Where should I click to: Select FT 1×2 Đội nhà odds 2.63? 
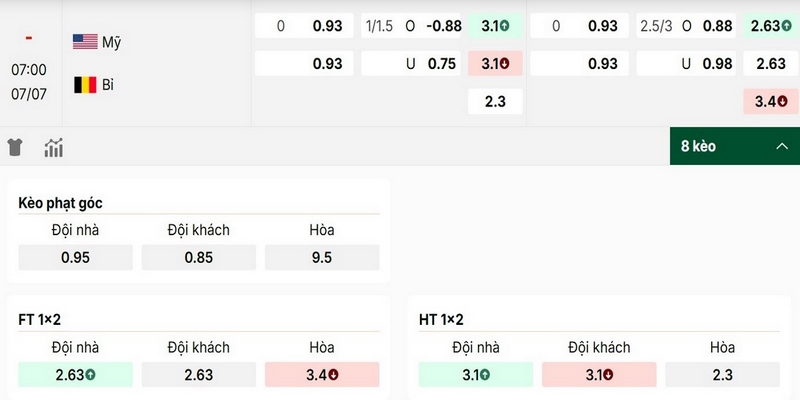[x=76, y=375]
